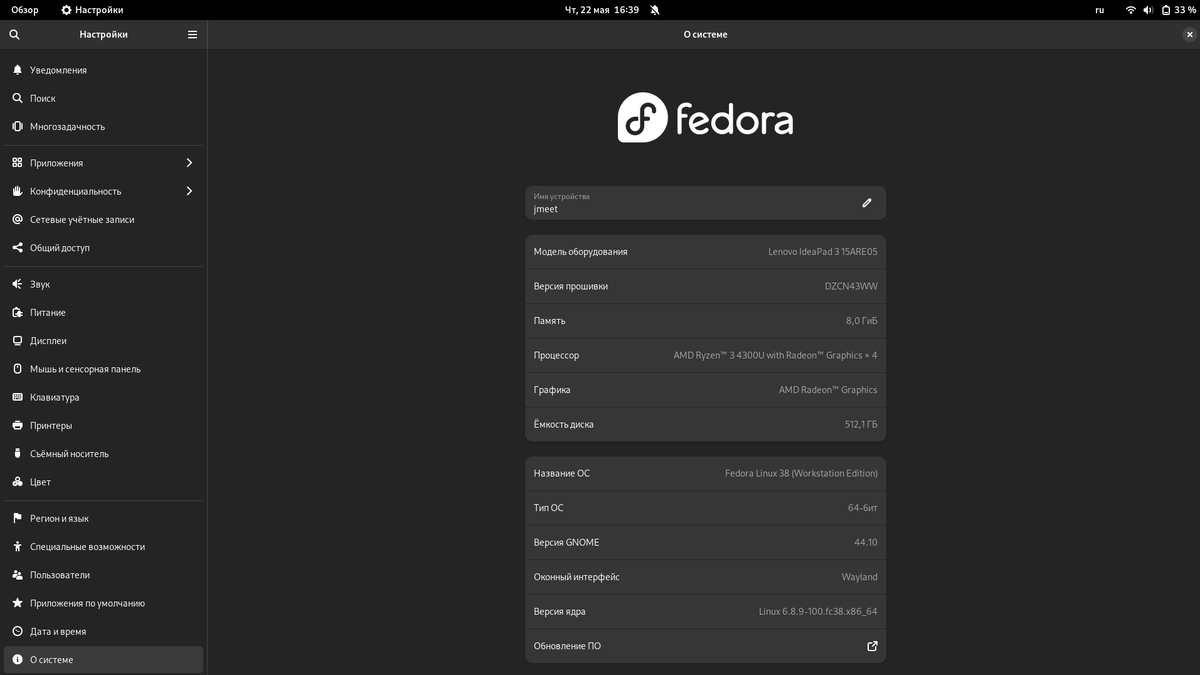The height and width of the screenshot is (675, 1200).
Task: Select the Дата и время sidebar item
Action: coord(104,631)
